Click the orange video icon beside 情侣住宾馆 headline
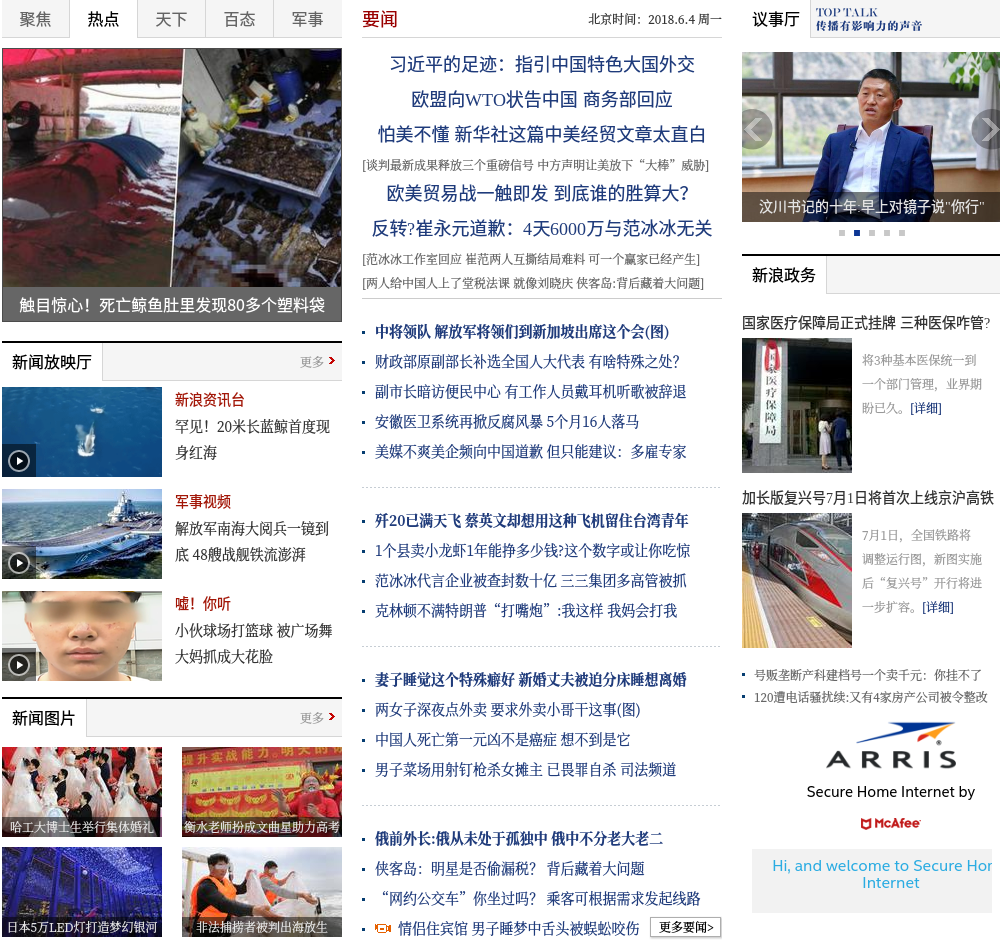This screenshot has width=1000, height=944. tap(383, 928)
